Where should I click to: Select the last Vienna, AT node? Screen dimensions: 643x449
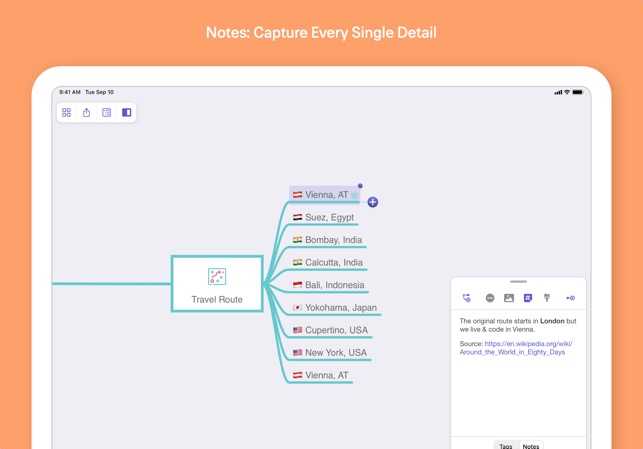(x=320, y=375)
